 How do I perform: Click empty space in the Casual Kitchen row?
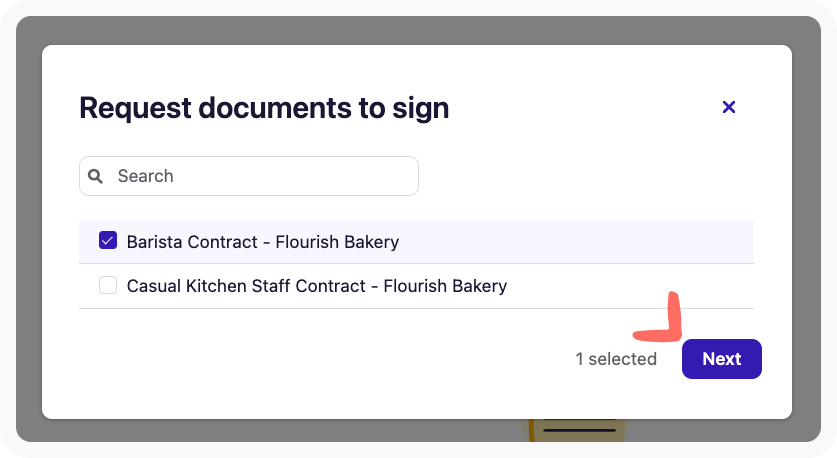tap(630, 286)
